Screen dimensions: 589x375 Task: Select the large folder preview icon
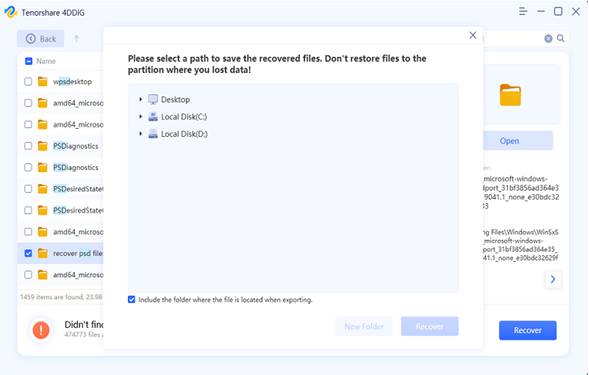(x=510, y=95)
